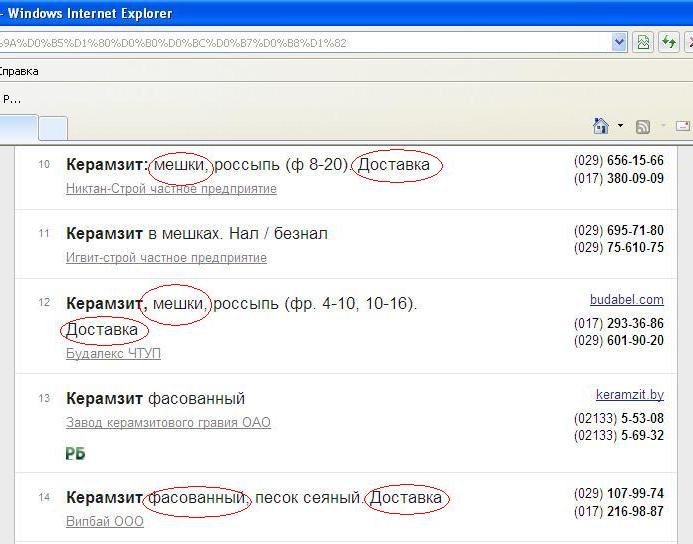This screenshot has height=544, width=693.
Task: Expand the Home button dropdown arrow
Action: pyautogui.click(x=620, y=126)
